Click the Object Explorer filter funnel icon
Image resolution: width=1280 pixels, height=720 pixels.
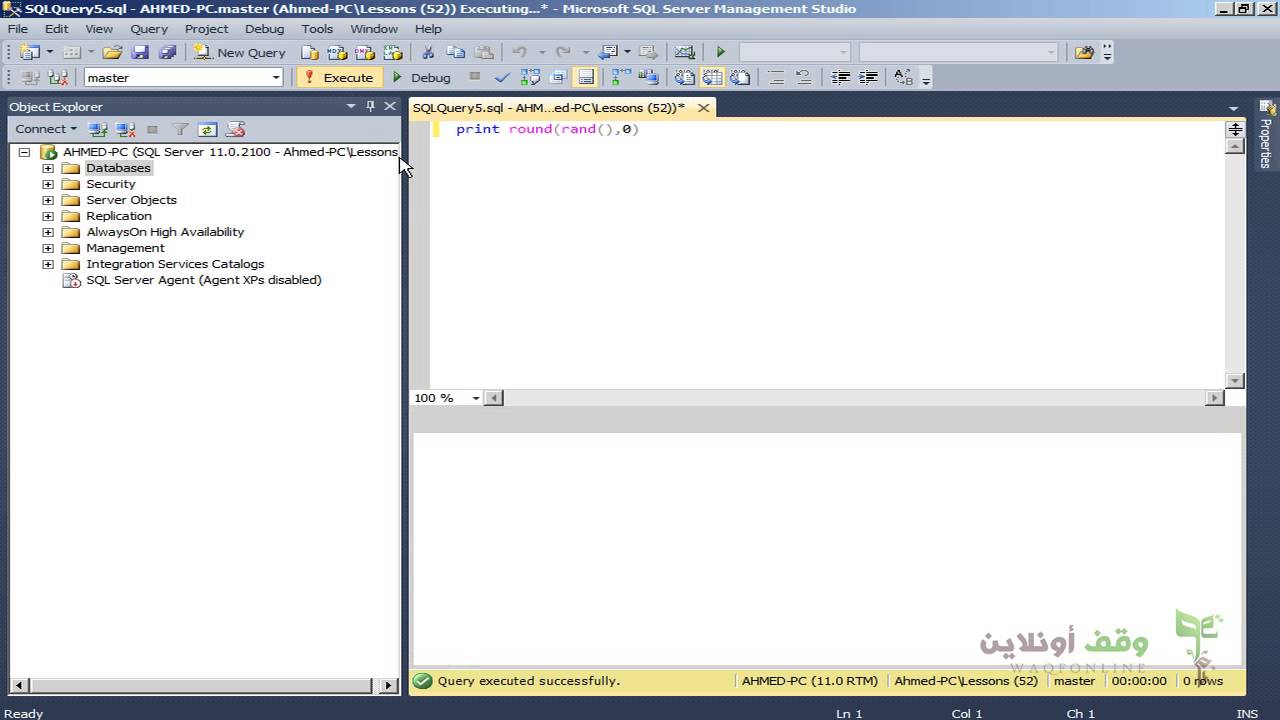180,129
